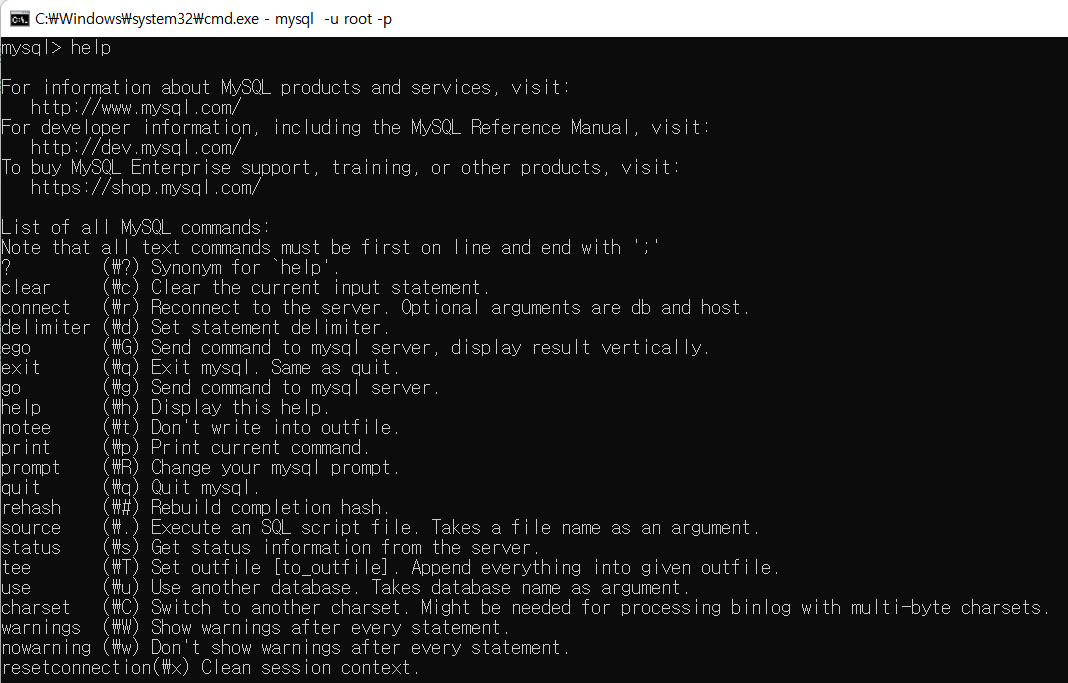The height and width of the screenshot is (683, 1068).
Task: Click the 'source' command entry
Action: tap(31, 528)
